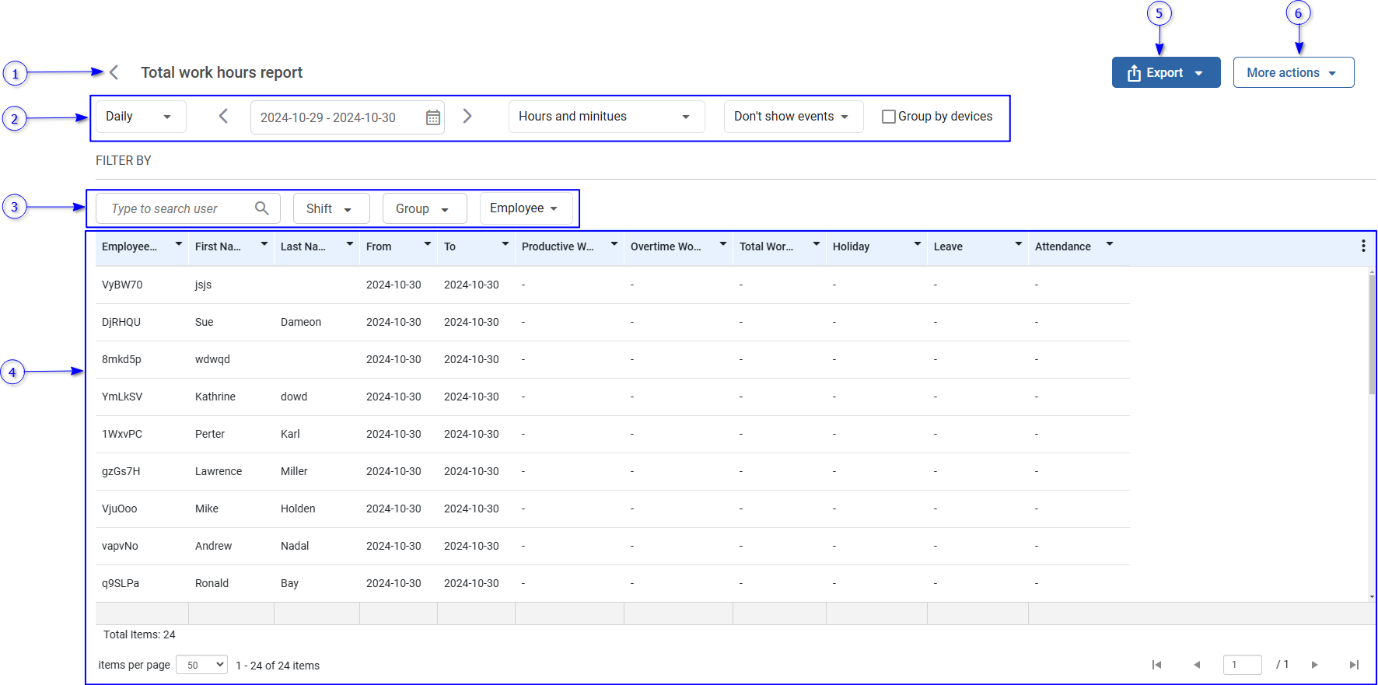Click the Export button
Viewport: 1378px width, 685px height.
click(x=1165, y=73)
